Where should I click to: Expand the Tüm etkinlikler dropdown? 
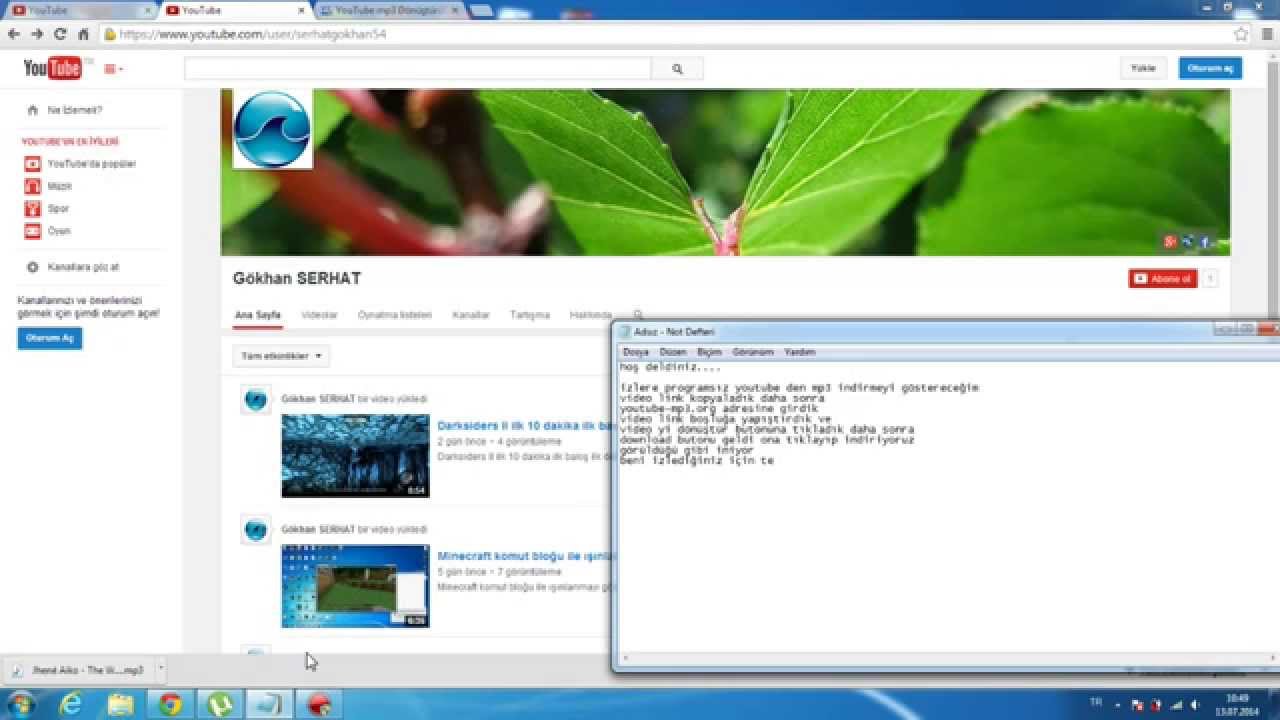pos(281,356)
